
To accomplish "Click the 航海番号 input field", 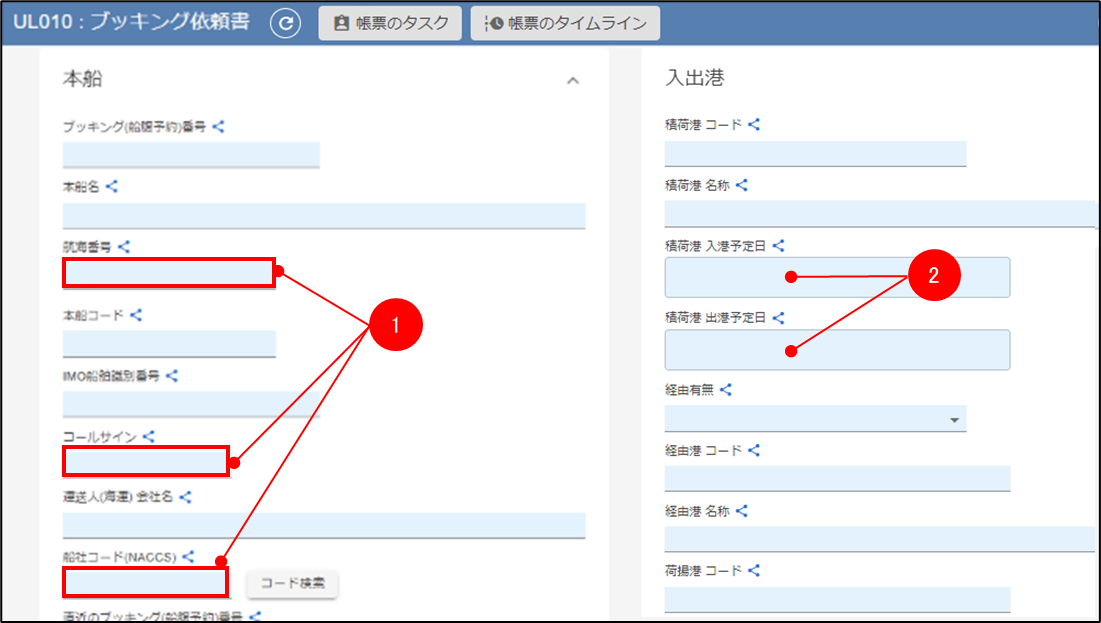I will click(x=169, y=273).
